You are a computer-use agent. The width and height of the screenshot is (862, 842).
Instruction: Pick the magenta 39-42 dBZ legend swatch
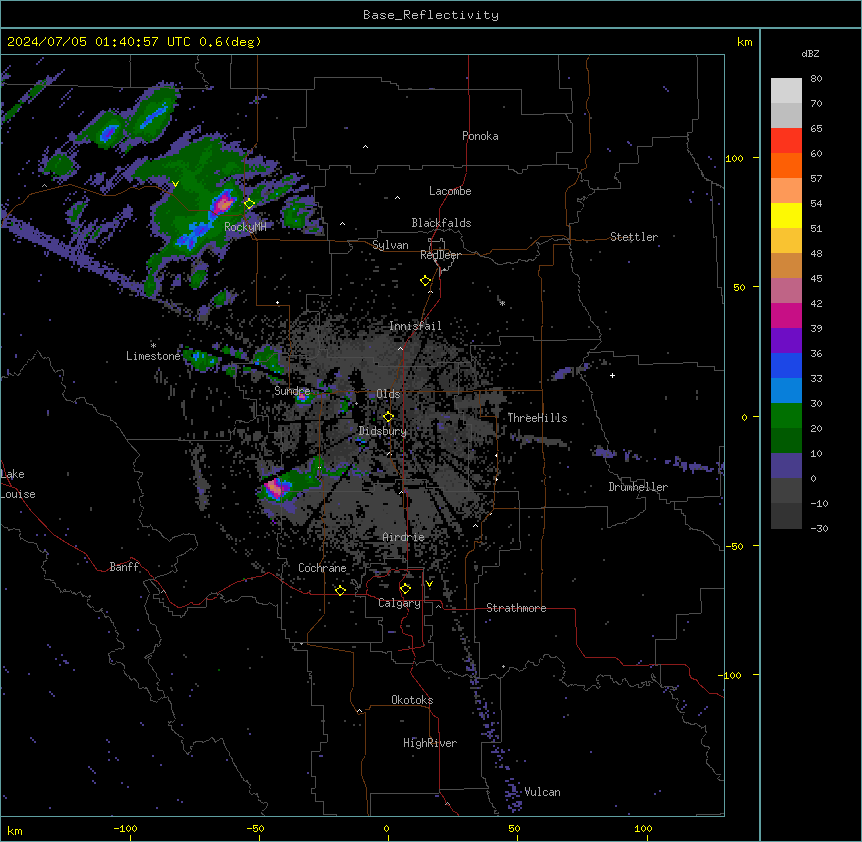(786, 316)
